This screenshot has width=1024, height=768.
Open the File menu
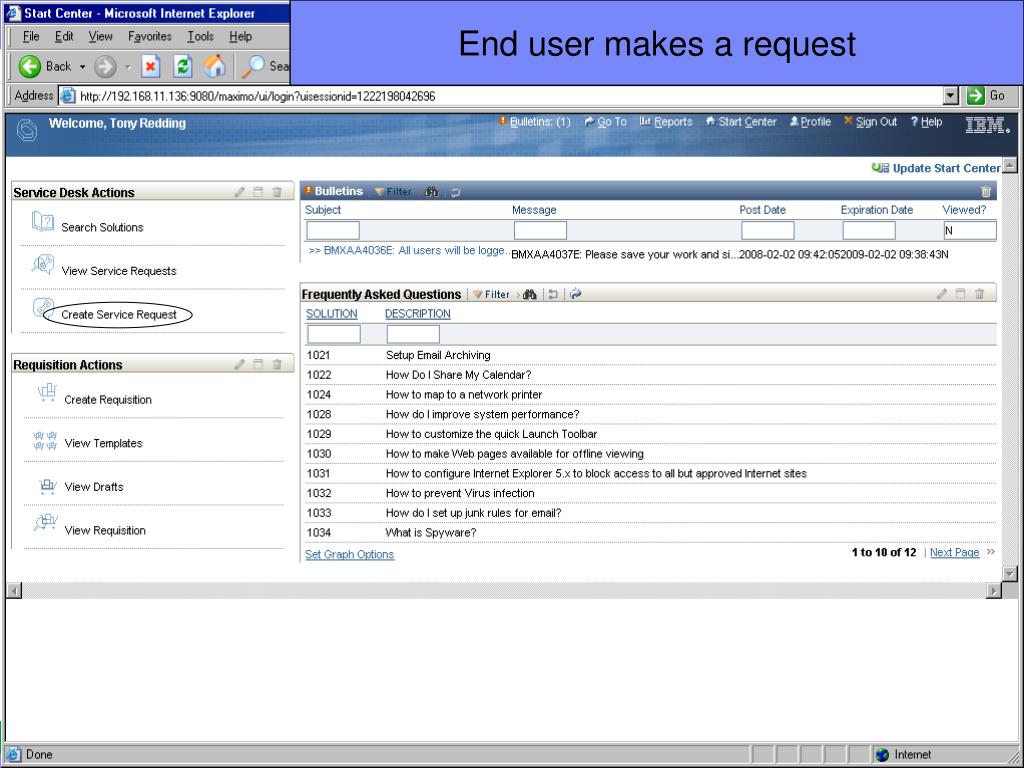(x=31, y=37)
